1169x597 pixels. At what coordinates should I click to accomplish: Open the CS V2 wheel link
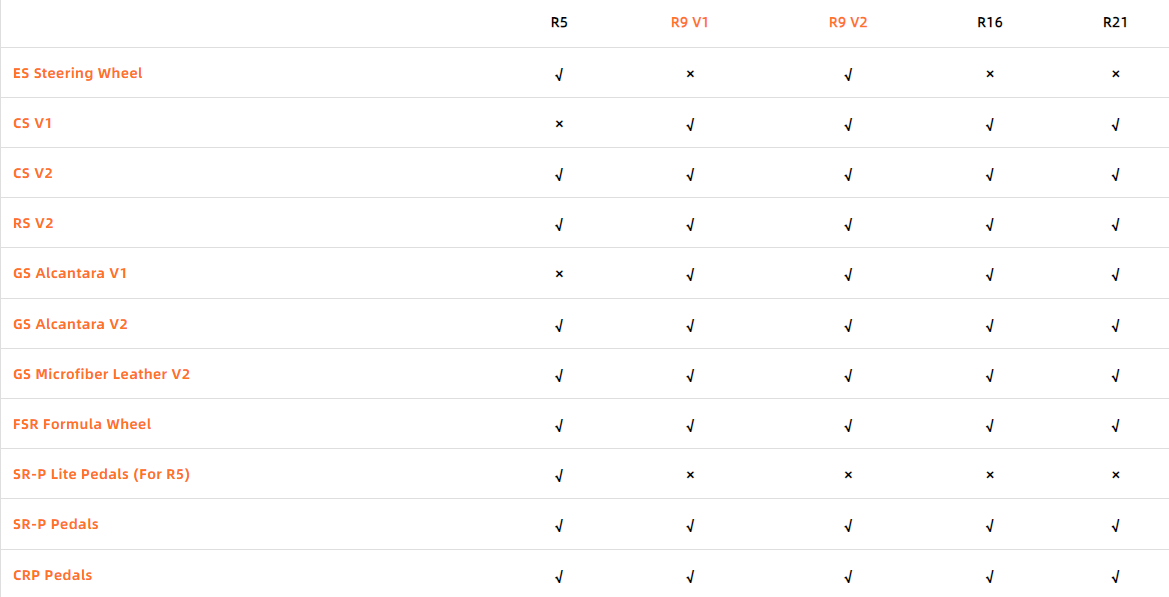[33, 173]
